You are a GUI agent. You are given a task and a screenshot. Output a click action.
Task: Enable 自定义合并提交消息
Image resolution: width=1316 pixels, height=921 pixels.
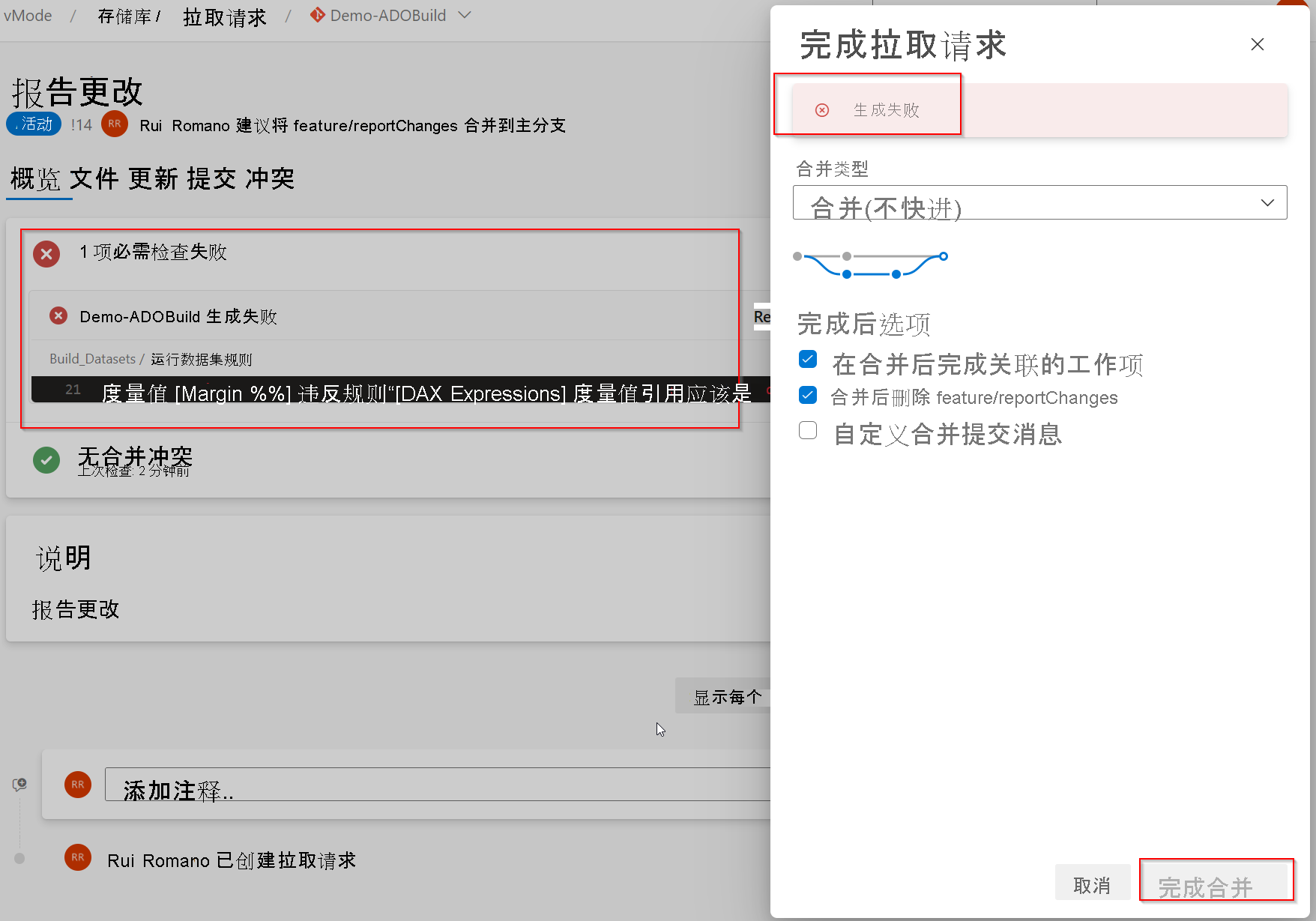click(807, 430)
